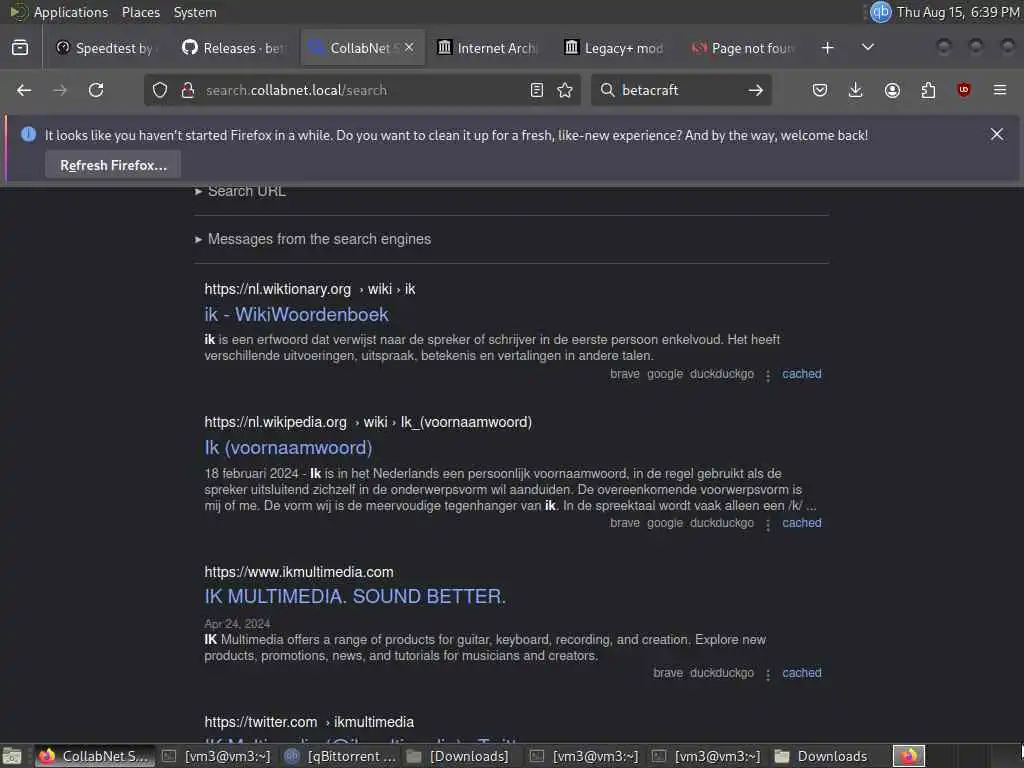Click the search magnifier icon
Viewport: 1024px width, 768px height.
607,90
